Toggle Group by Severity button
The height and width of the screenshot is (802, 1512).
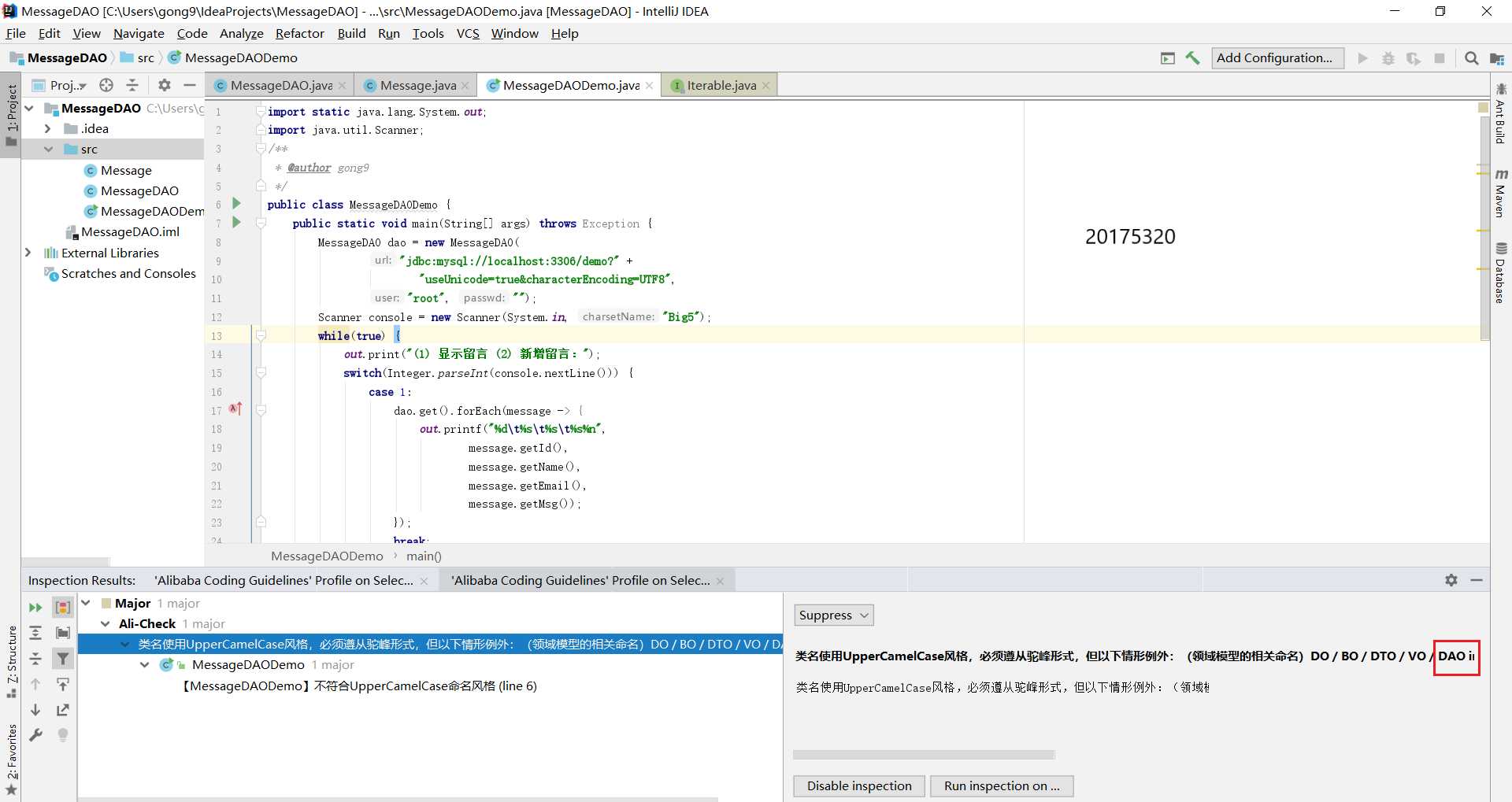click(63, 608)
